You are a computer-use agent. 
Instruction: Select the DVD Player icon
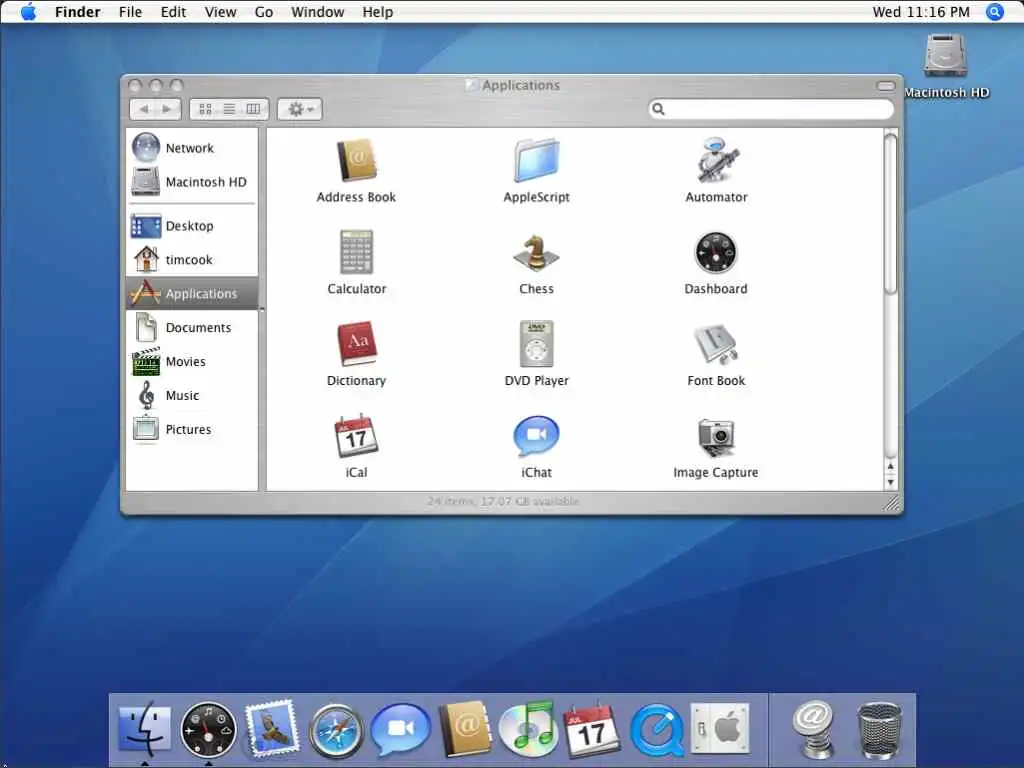point(536,344)
